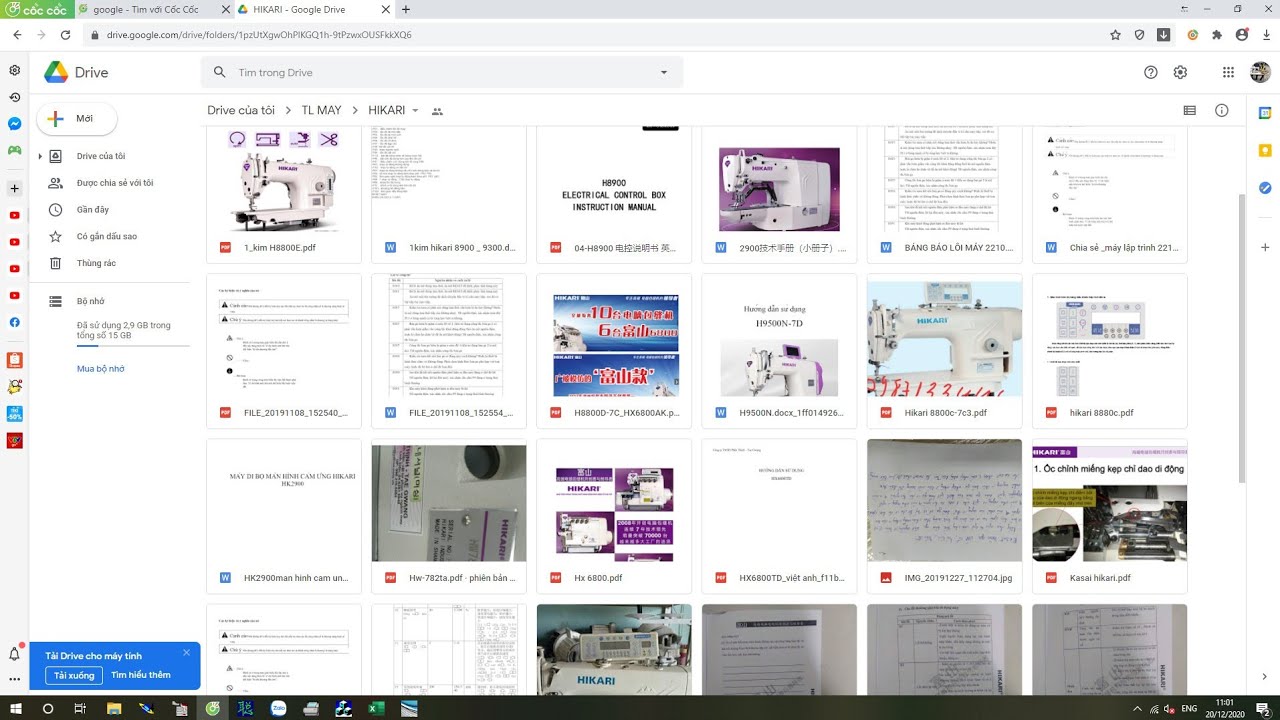This screenshot has height=720, width=1280.
Task: Show folder details info icon
Action: coord(1221,110)
